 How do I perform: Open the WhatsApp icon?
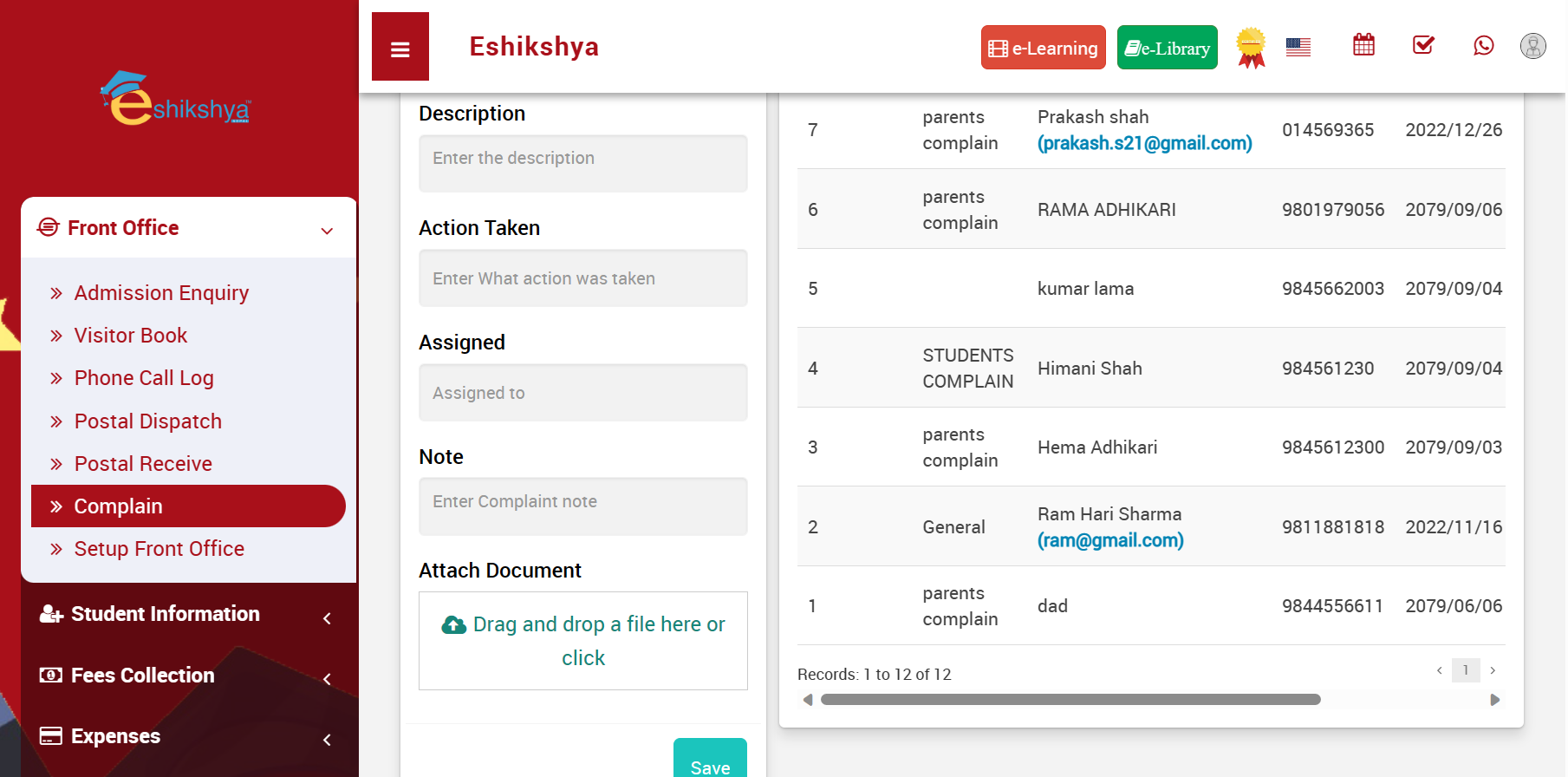click(1483, 45)
